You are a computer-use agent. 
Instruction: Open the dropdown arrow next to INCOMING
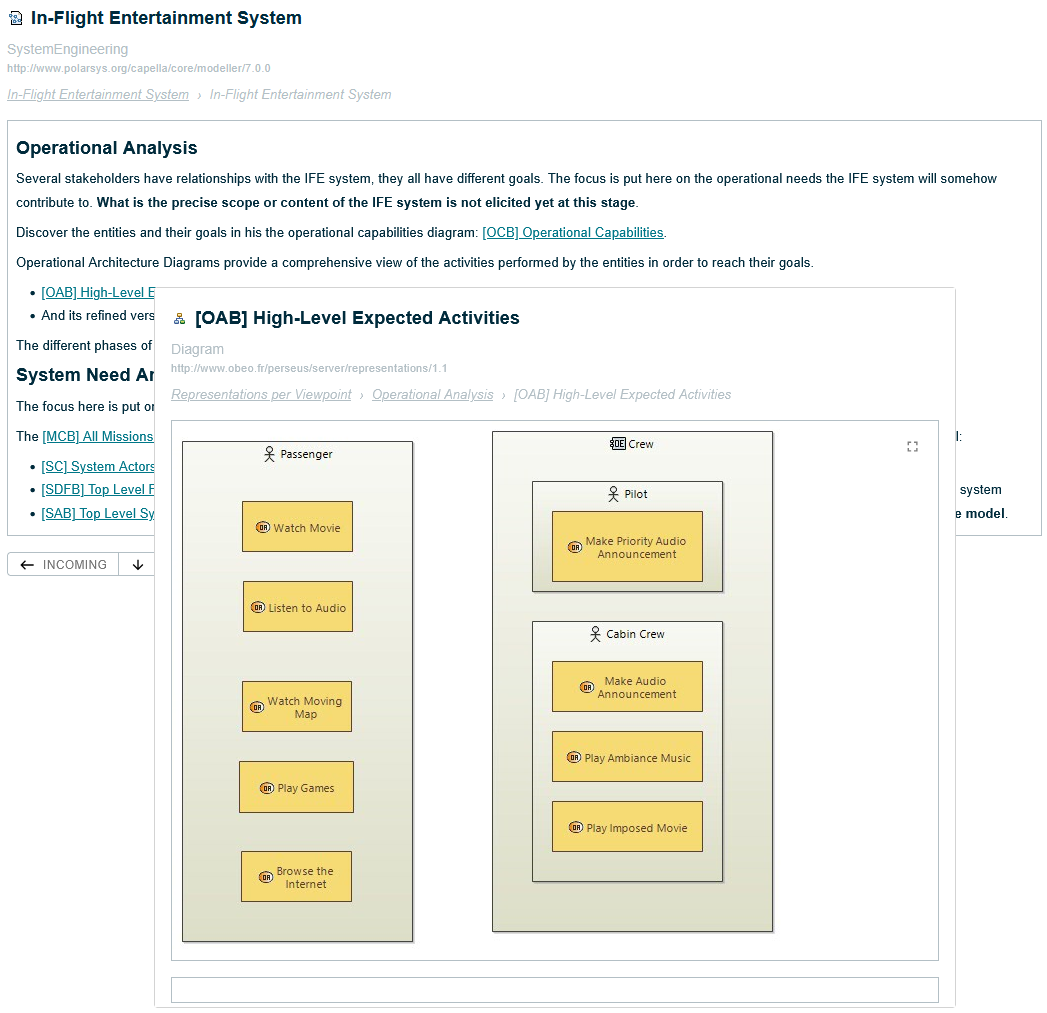click(x=137, y=564)
